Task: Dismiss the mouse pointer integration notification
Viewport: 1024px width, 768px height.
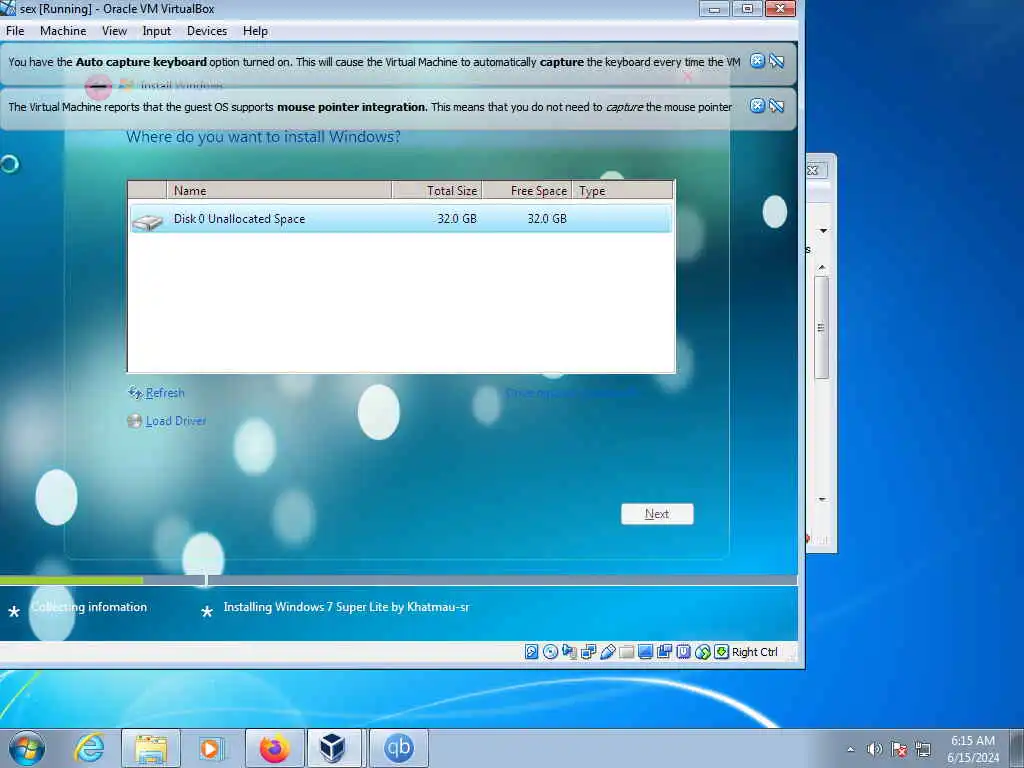Action: (757, 106)
